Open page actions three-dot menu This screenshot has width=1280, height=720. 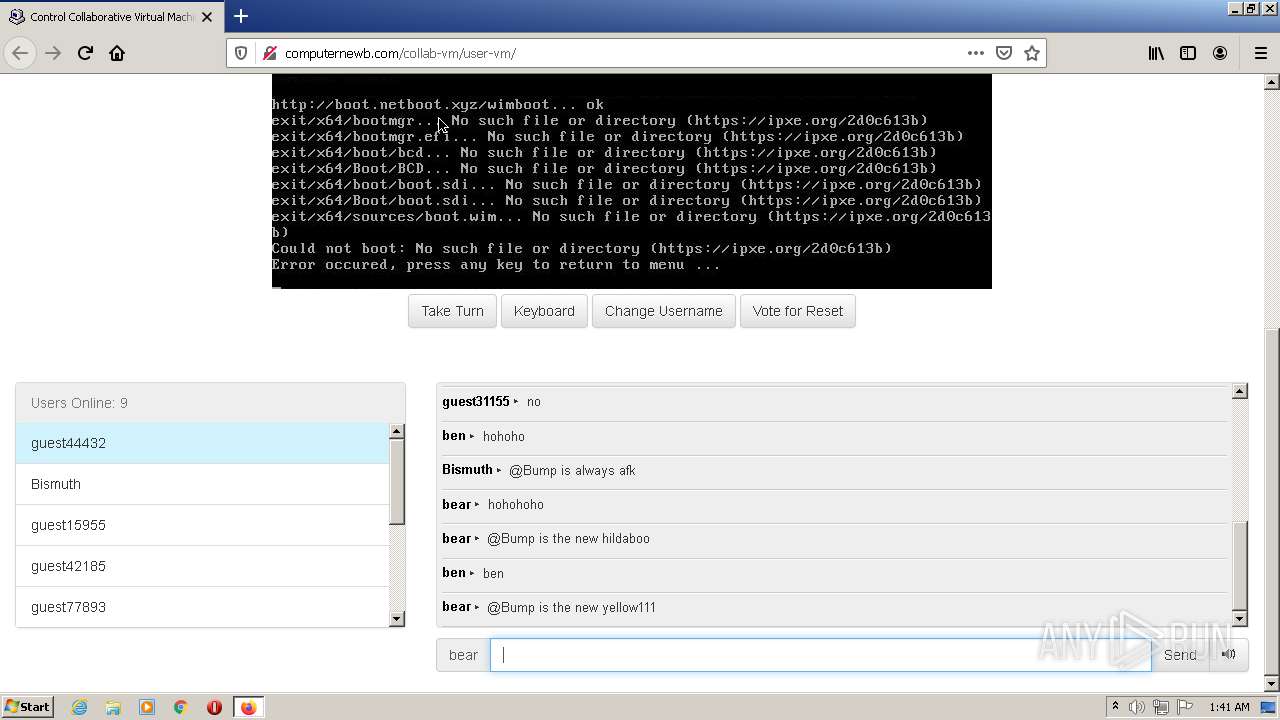975,53
